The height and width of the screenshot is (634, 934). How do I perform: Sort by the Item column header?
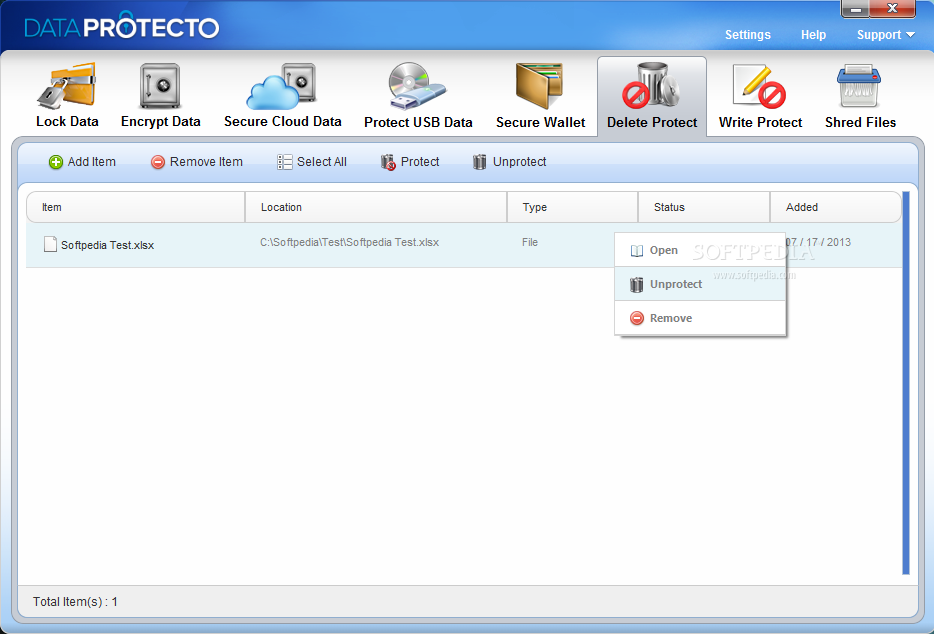tap(136, 207)
